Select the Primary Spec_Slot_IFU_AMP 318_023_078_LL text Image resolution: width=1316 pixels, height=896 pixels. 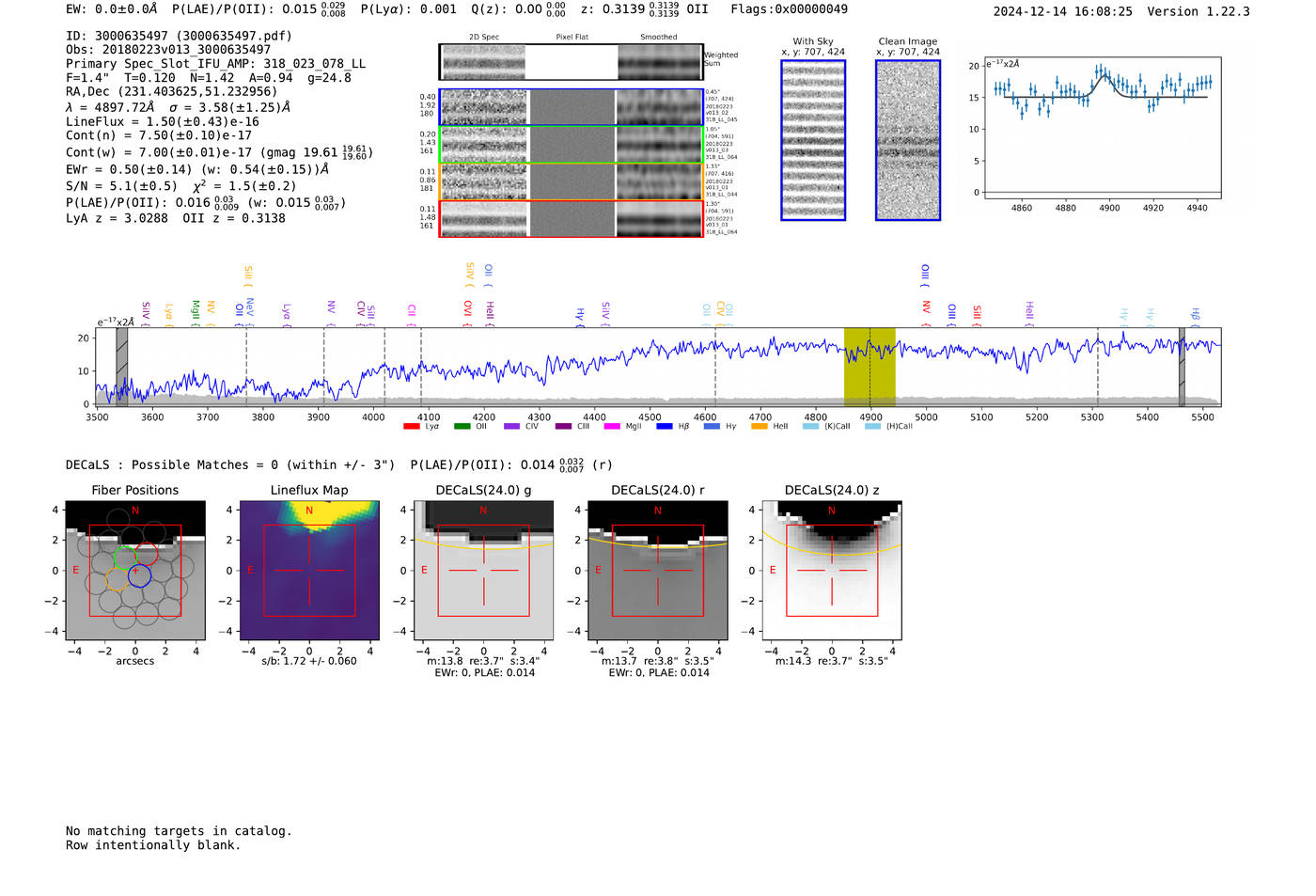pyautogui.click(x=216, y=64)
